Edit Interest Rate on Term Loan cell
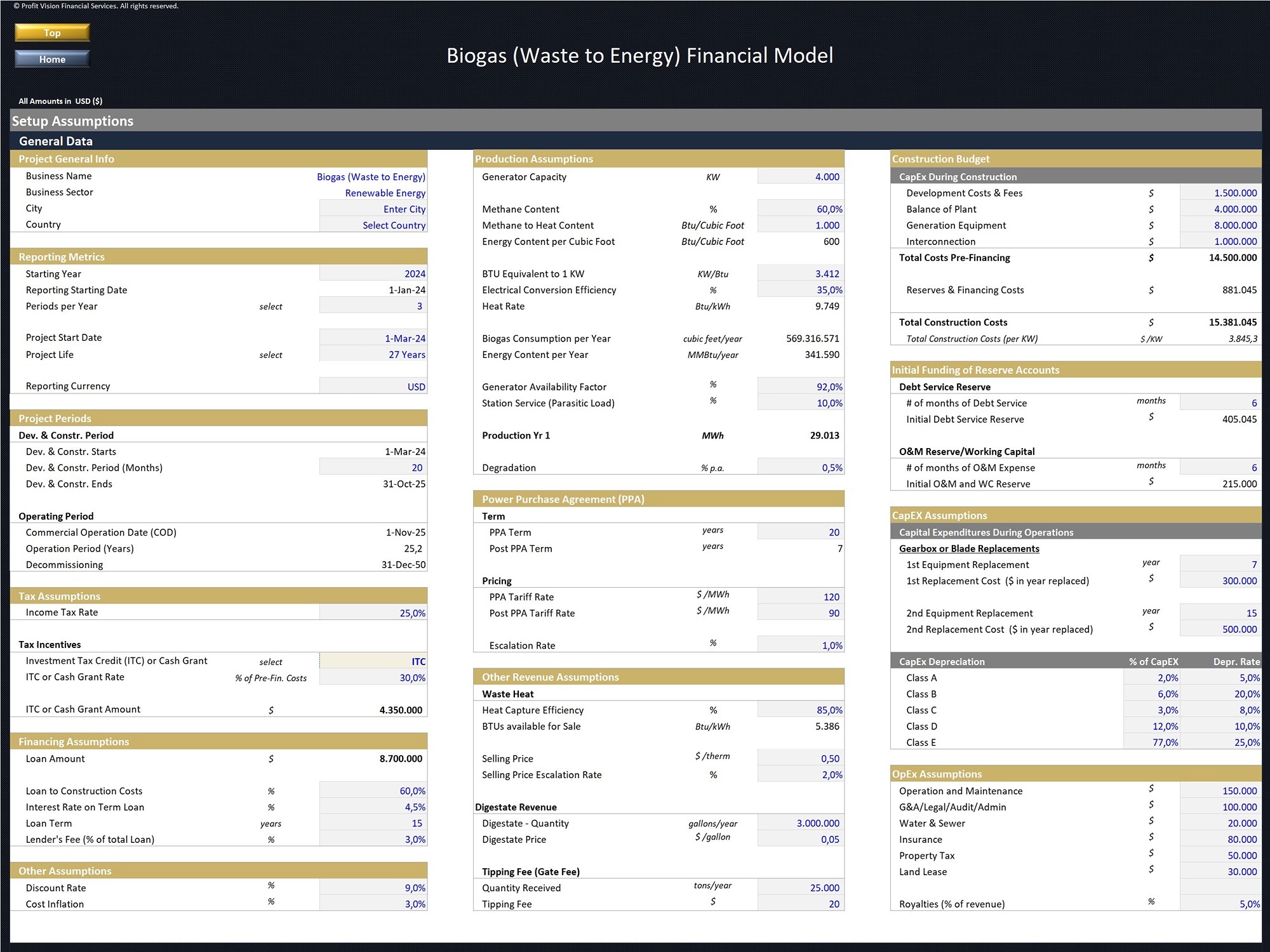1270x952 pixels. tap(373, 807)
